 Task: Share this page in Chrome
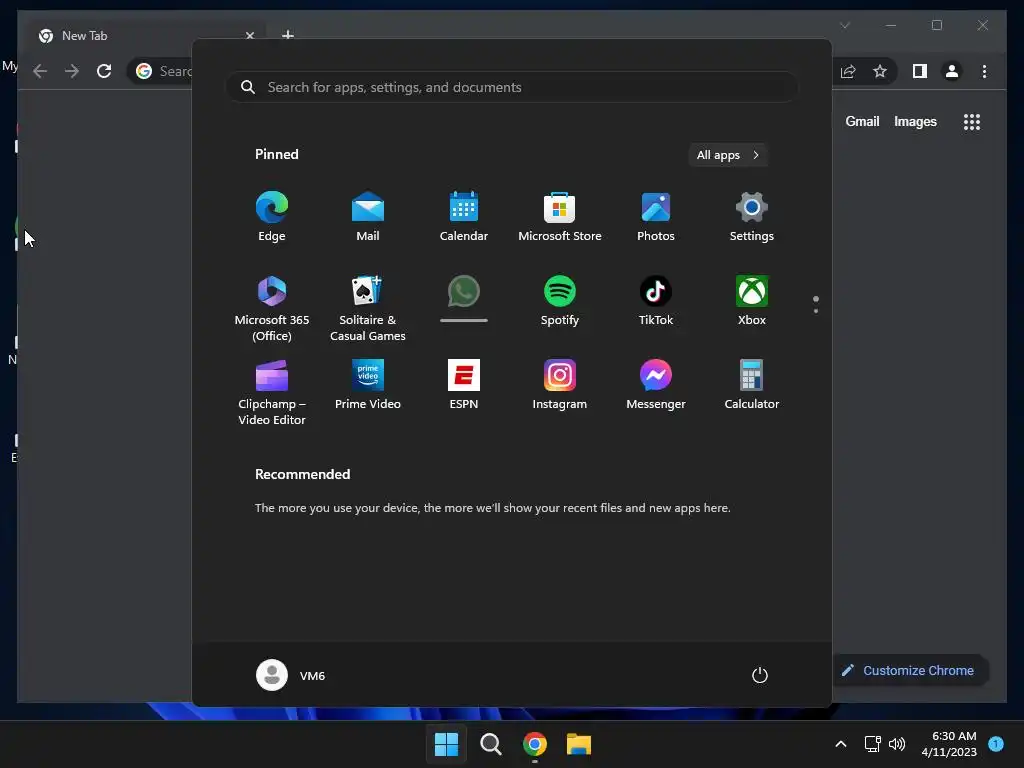point(848,71)
